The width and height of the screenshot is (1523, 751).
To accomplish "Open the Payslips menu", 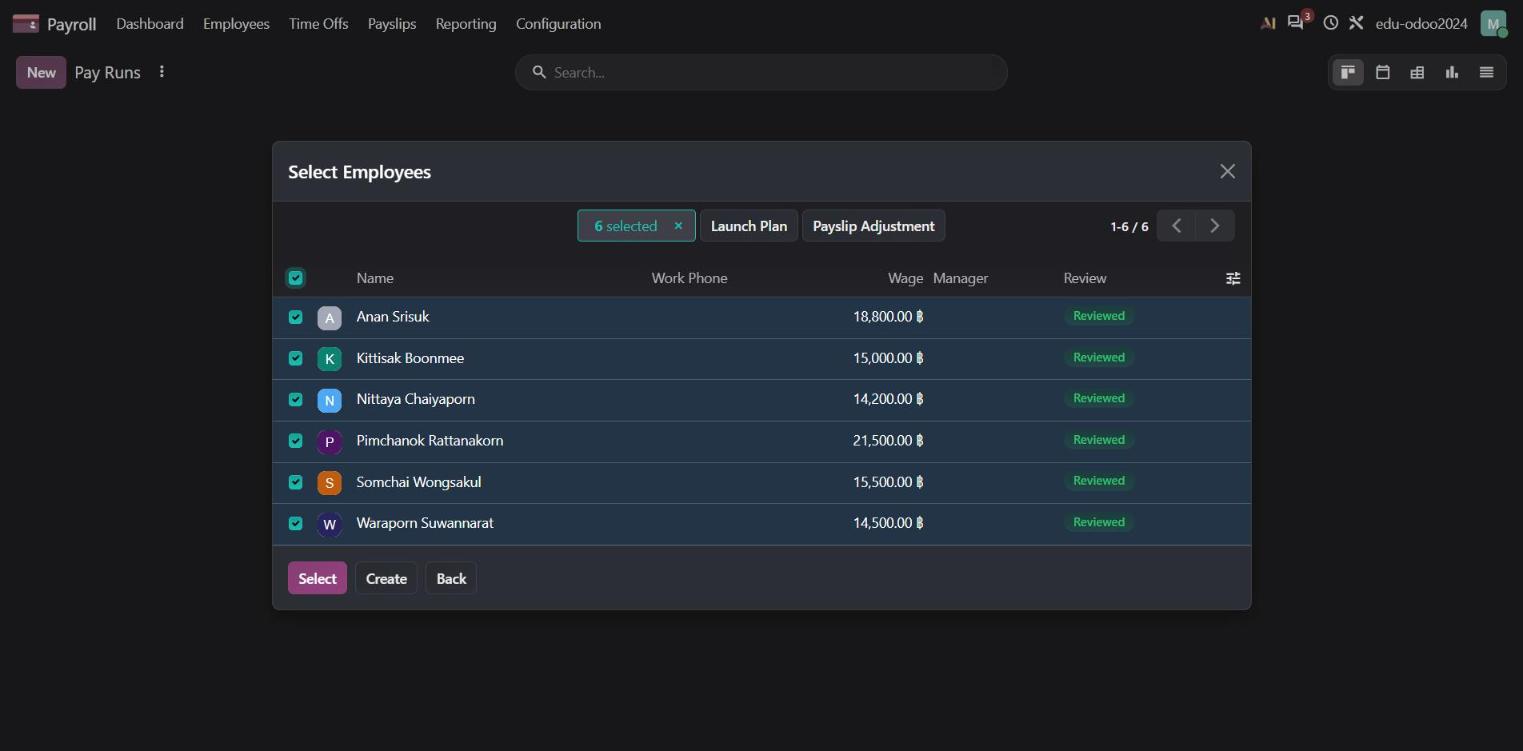I will click(x=392, y=23).
